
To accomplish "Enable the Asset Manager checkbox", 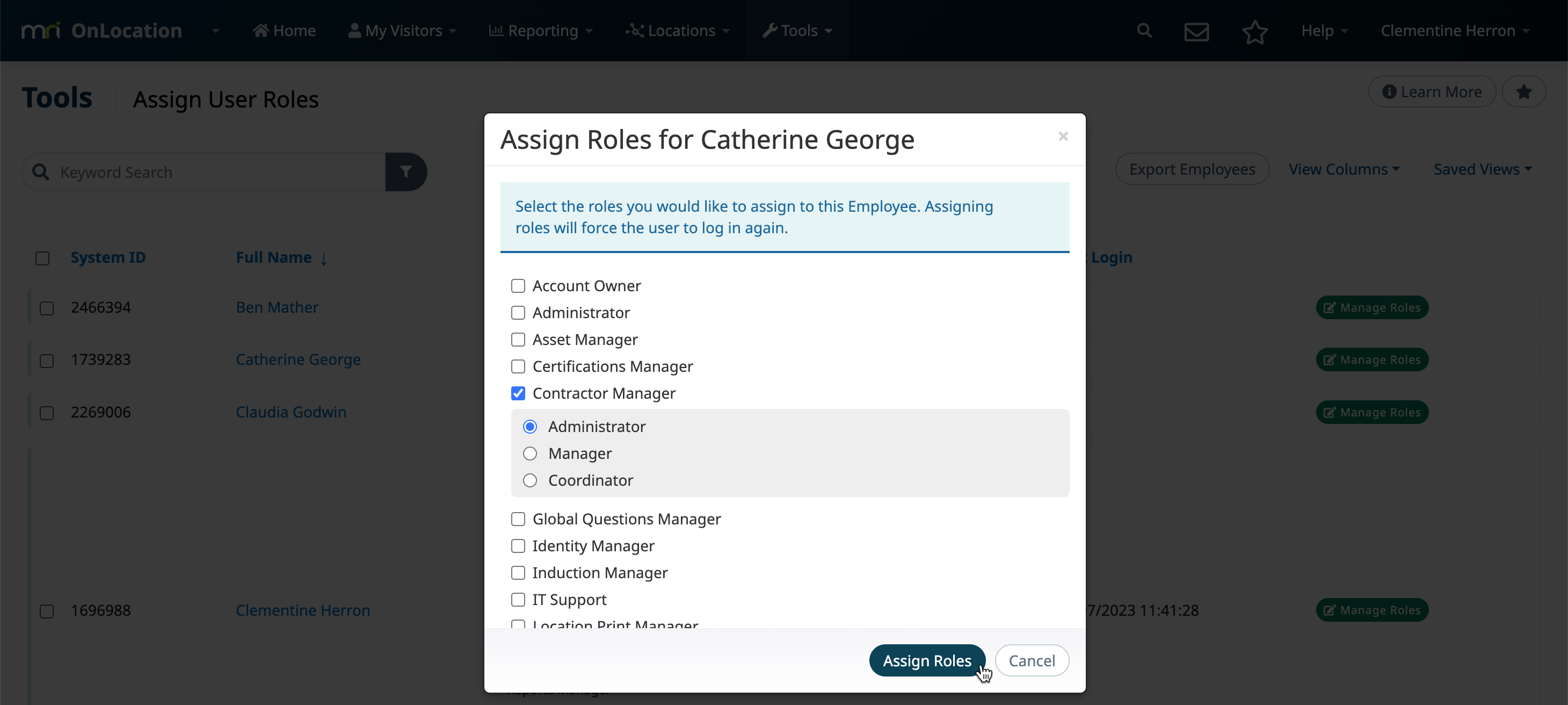I will pyautogui.click(x=518, y=340).
